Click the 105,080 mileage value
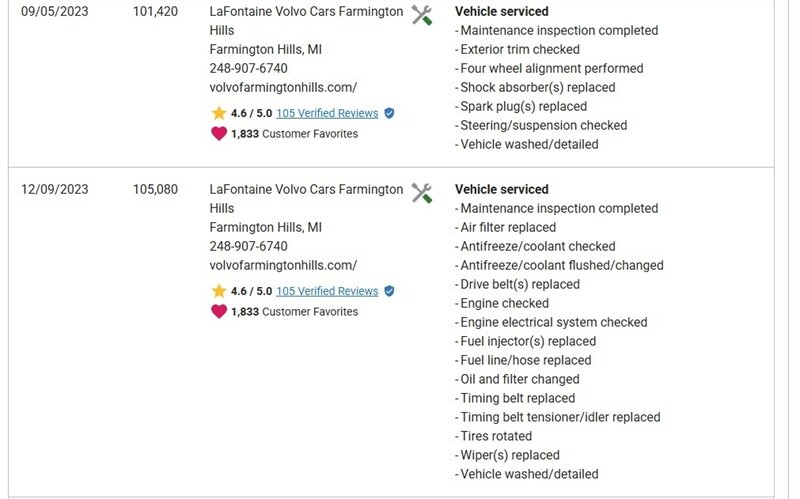This screenshot has width=800, height=499. tap(155, 189)
